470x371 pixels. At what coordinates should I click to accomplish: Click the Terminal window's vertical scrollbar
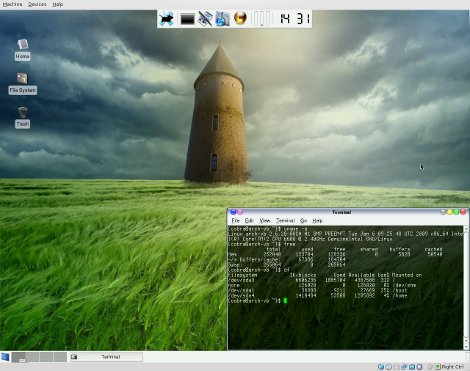click(x=466, y=288)
